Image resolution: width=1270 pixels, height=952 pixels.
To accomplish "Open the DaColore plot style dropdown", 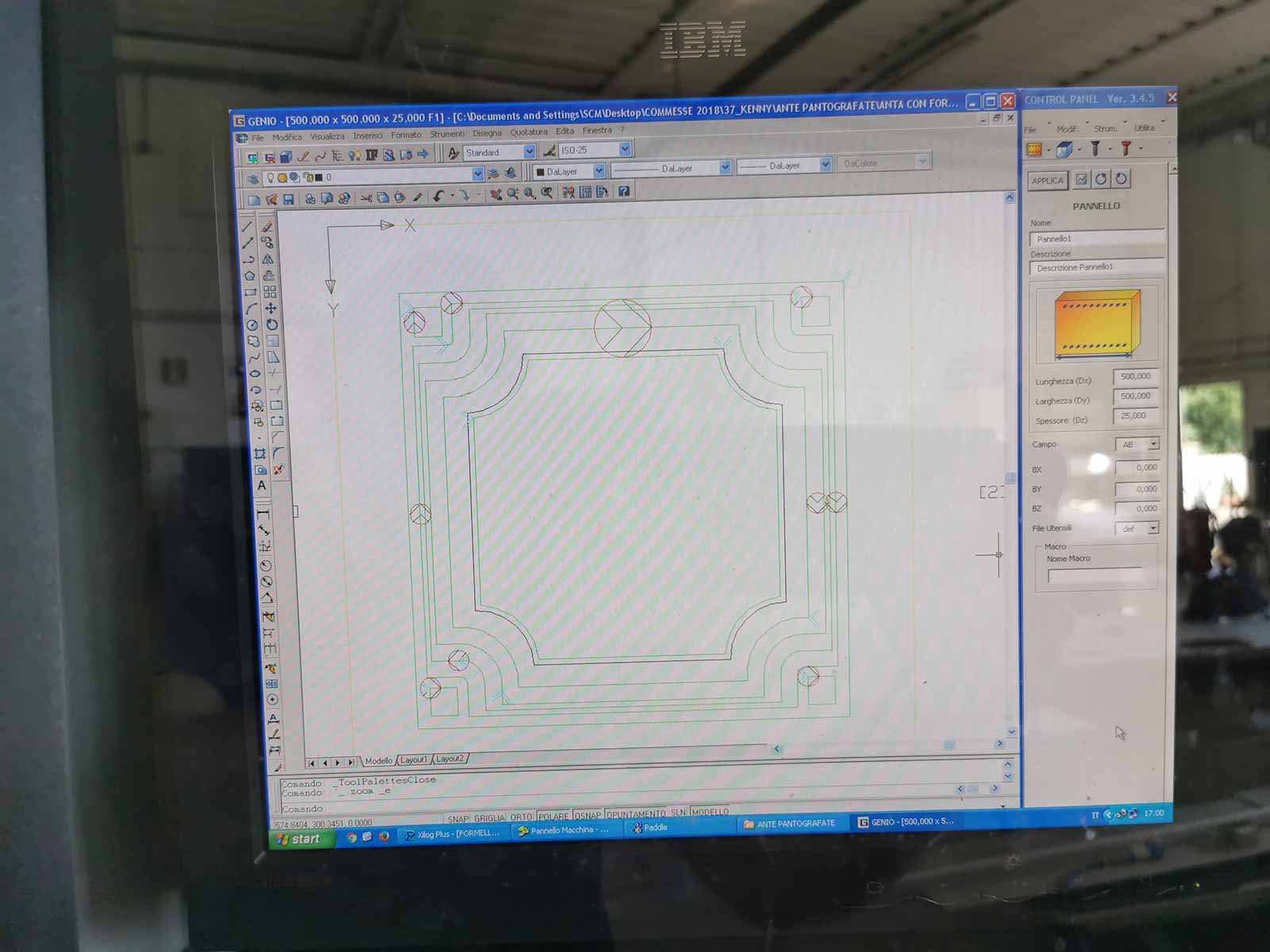I will pos(922,162).
